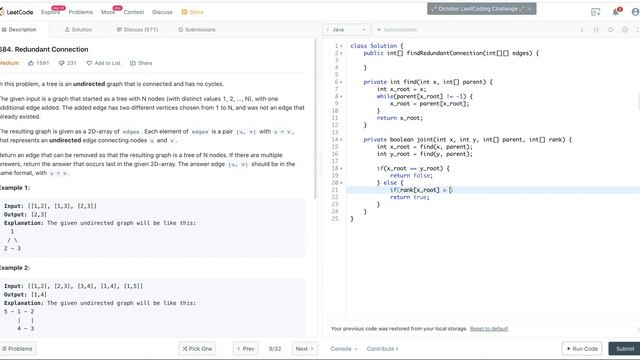Viewport: 640px width, 360px height.
Task: Click the Contribute link
Action: coord(382,349)
